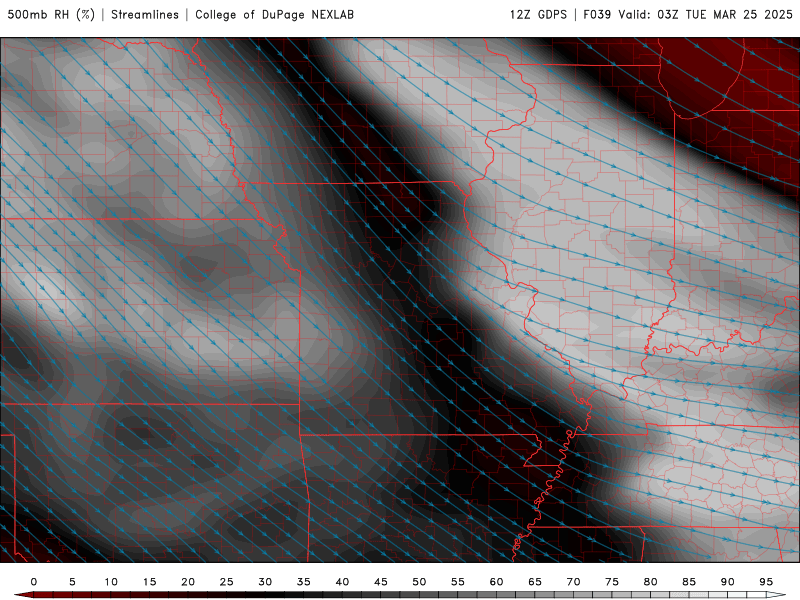Click the 40 label on the RH legend
Viewport: 800px width, 600px height.
coord(342,582)
